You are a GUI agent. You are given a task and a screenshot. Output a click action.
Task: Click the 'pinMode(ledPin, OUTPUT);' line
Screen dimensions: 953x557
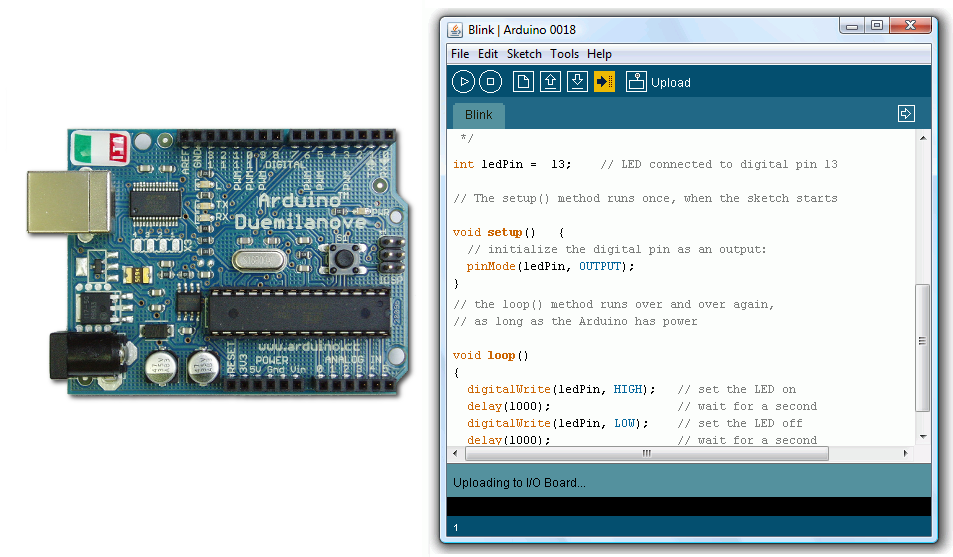[550, 266]
